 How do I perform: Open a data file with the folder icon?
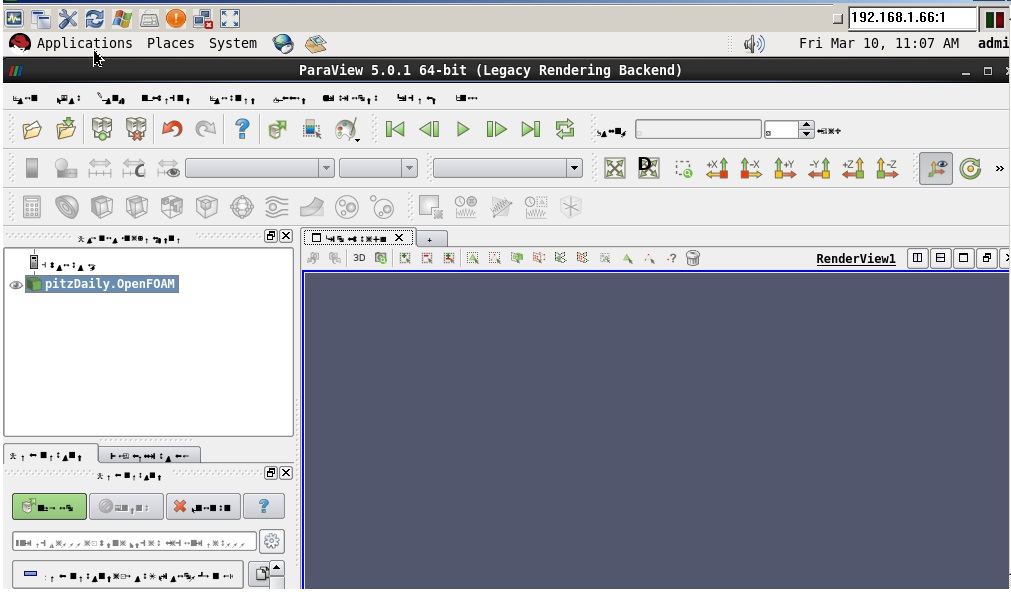[x=32, y=130]
